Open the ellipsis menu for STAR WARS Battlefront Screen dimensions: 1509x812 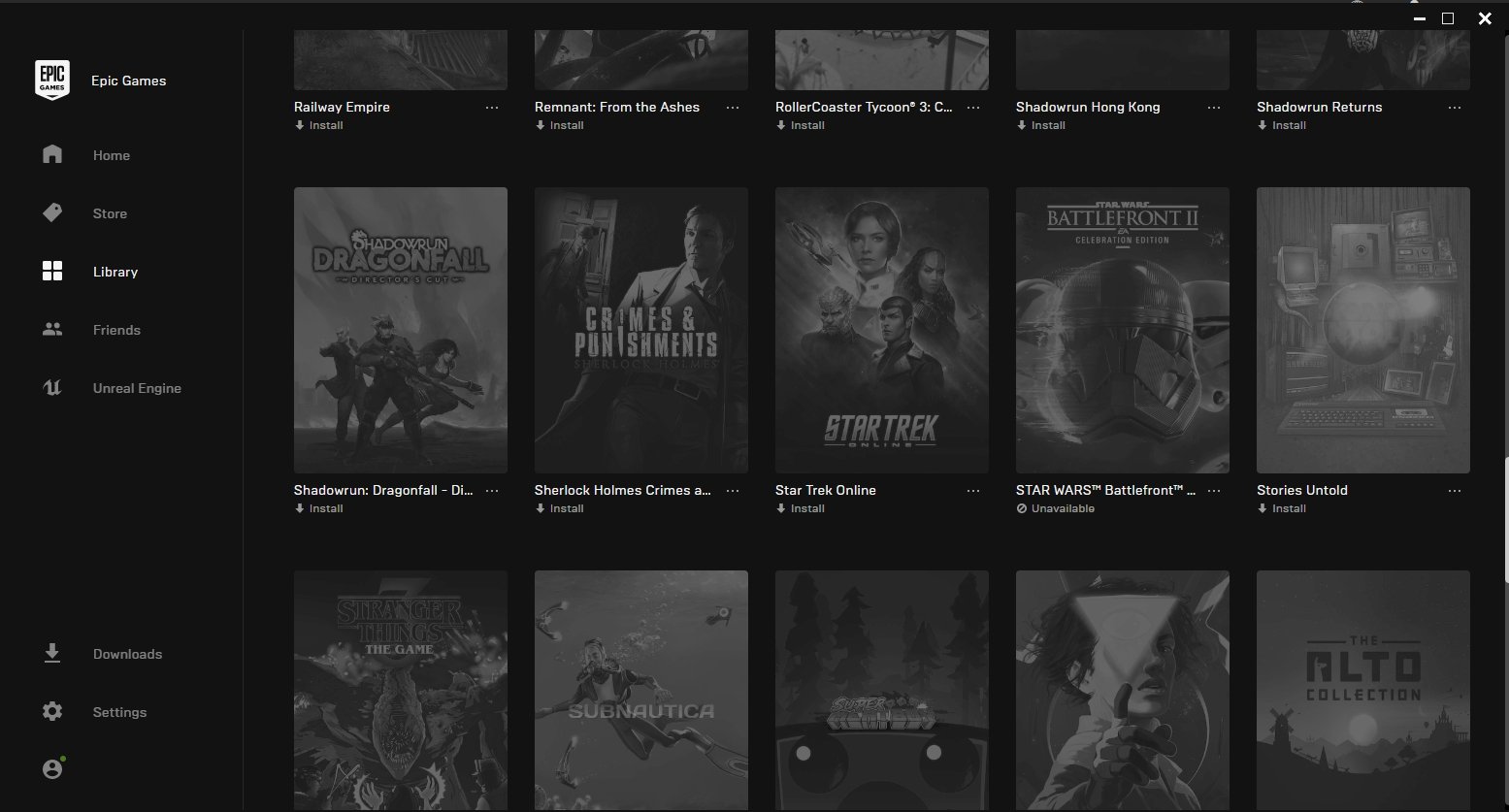1214,491
